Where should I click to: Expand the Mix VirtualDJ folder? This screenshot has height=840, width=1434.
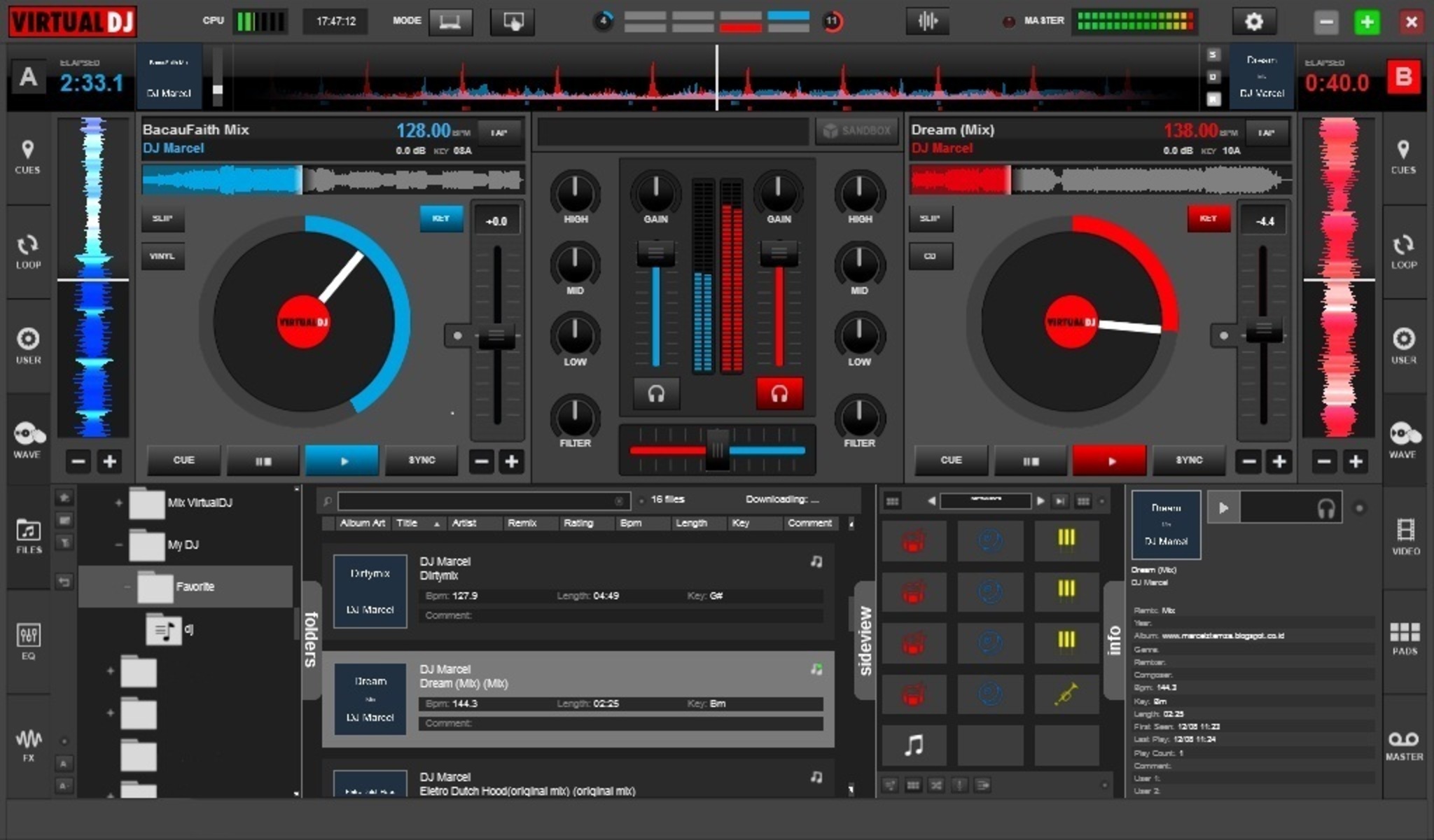118,503
